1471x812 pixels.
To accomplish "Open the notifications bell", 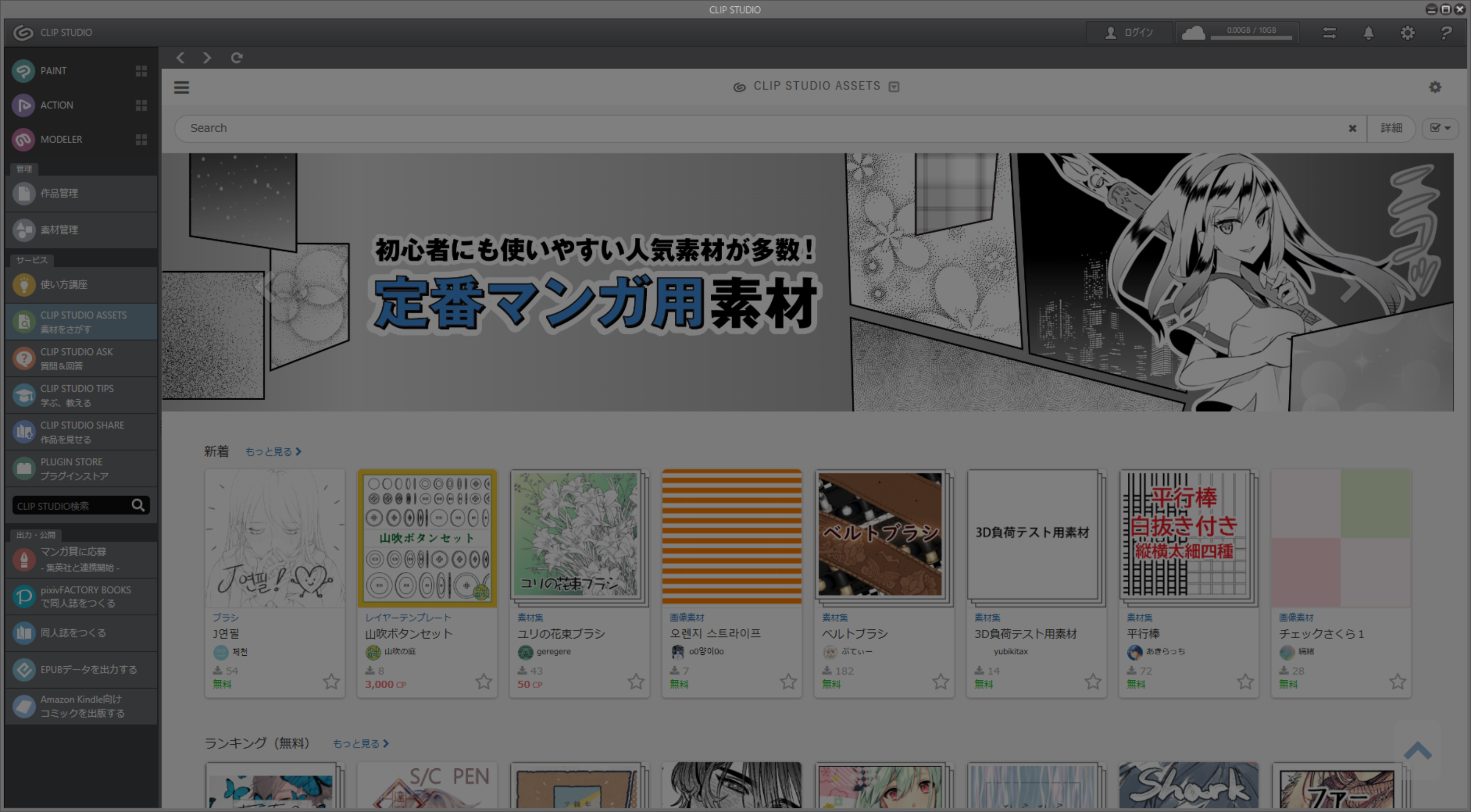I will [x=1368, y=33].
